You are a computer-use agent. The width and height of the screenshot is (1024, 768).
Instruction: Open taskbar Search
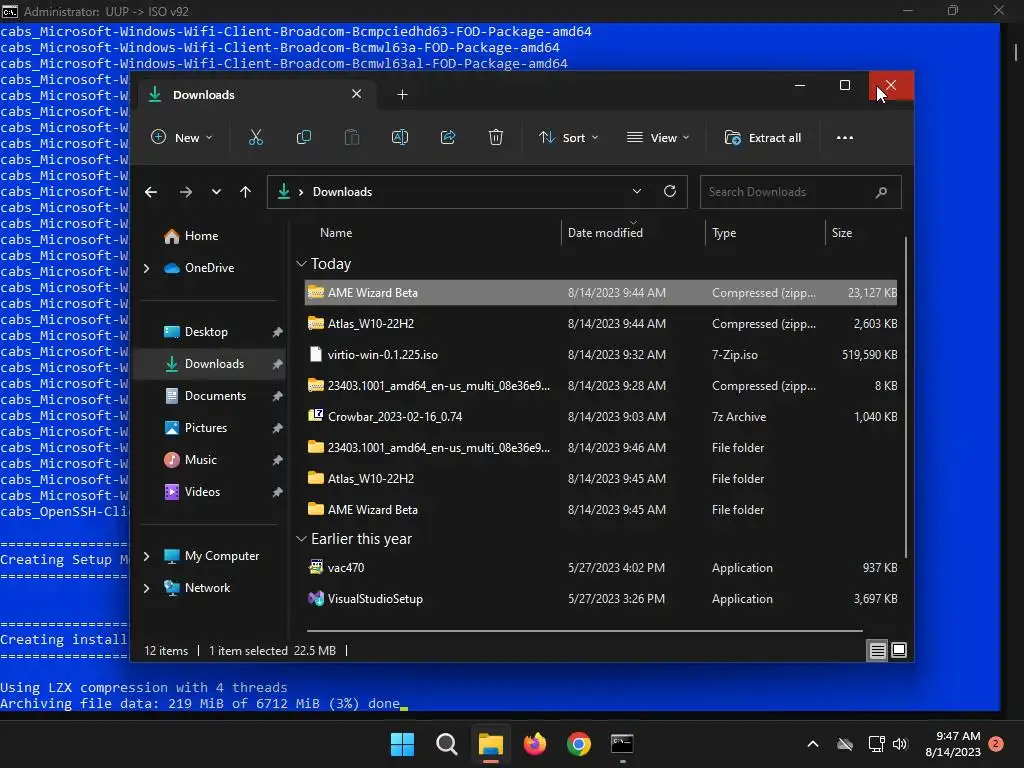447,744
